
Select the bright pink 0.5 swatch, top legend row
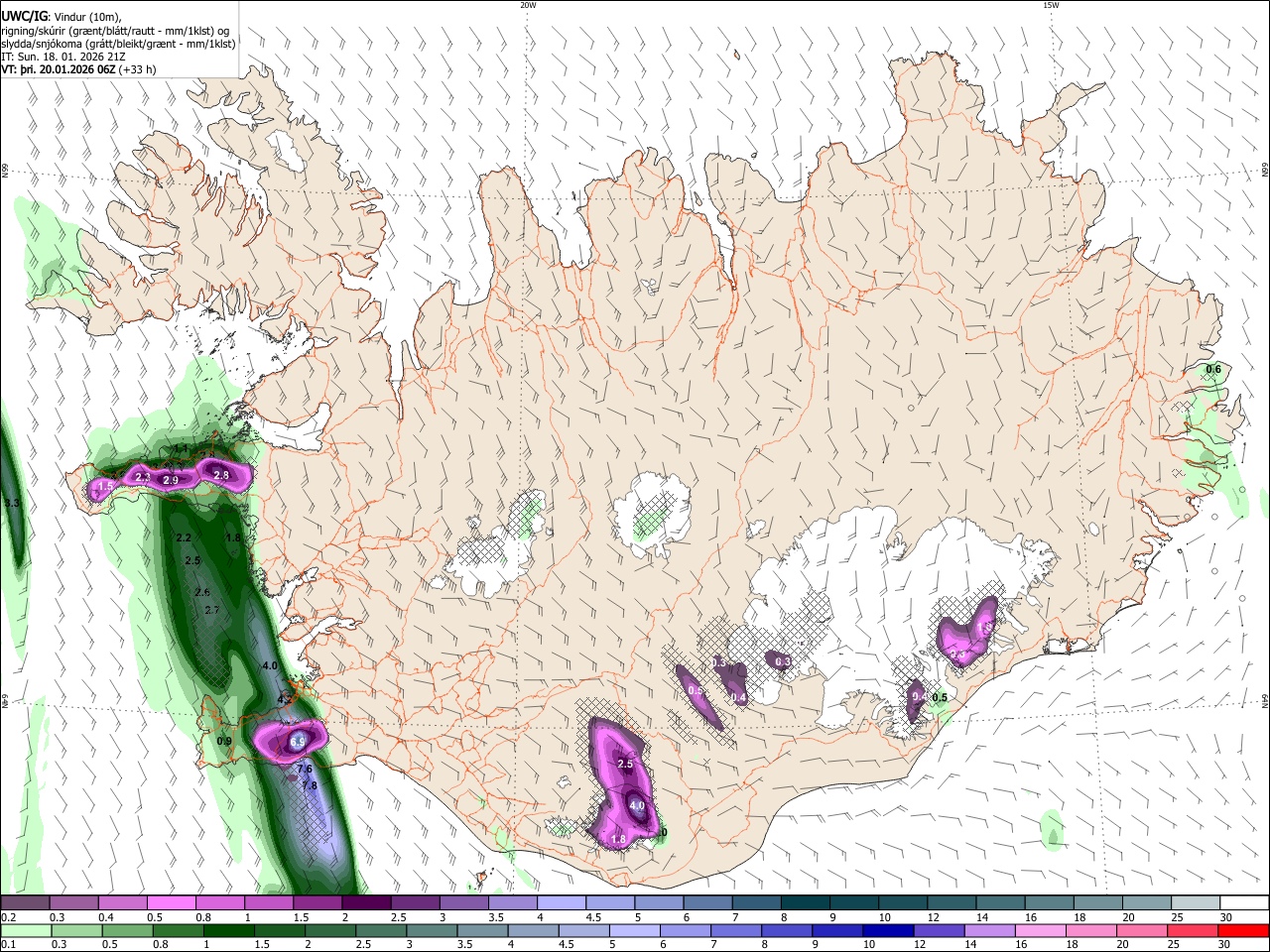[171, 903]
